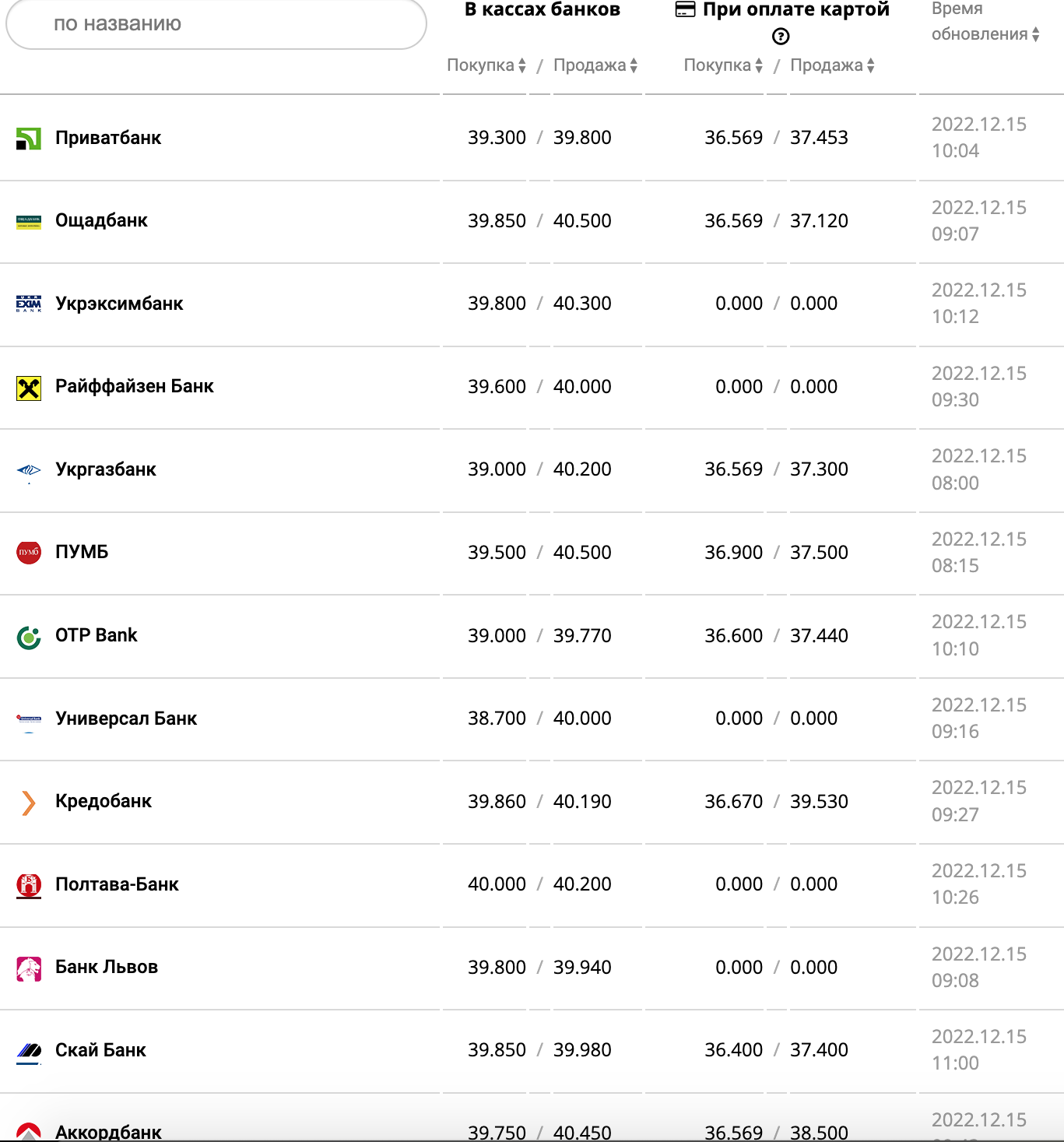1064x1142 pixels.
Task: Click the Raiffeisen yellow logo icon
Action: tap(29, 388)
